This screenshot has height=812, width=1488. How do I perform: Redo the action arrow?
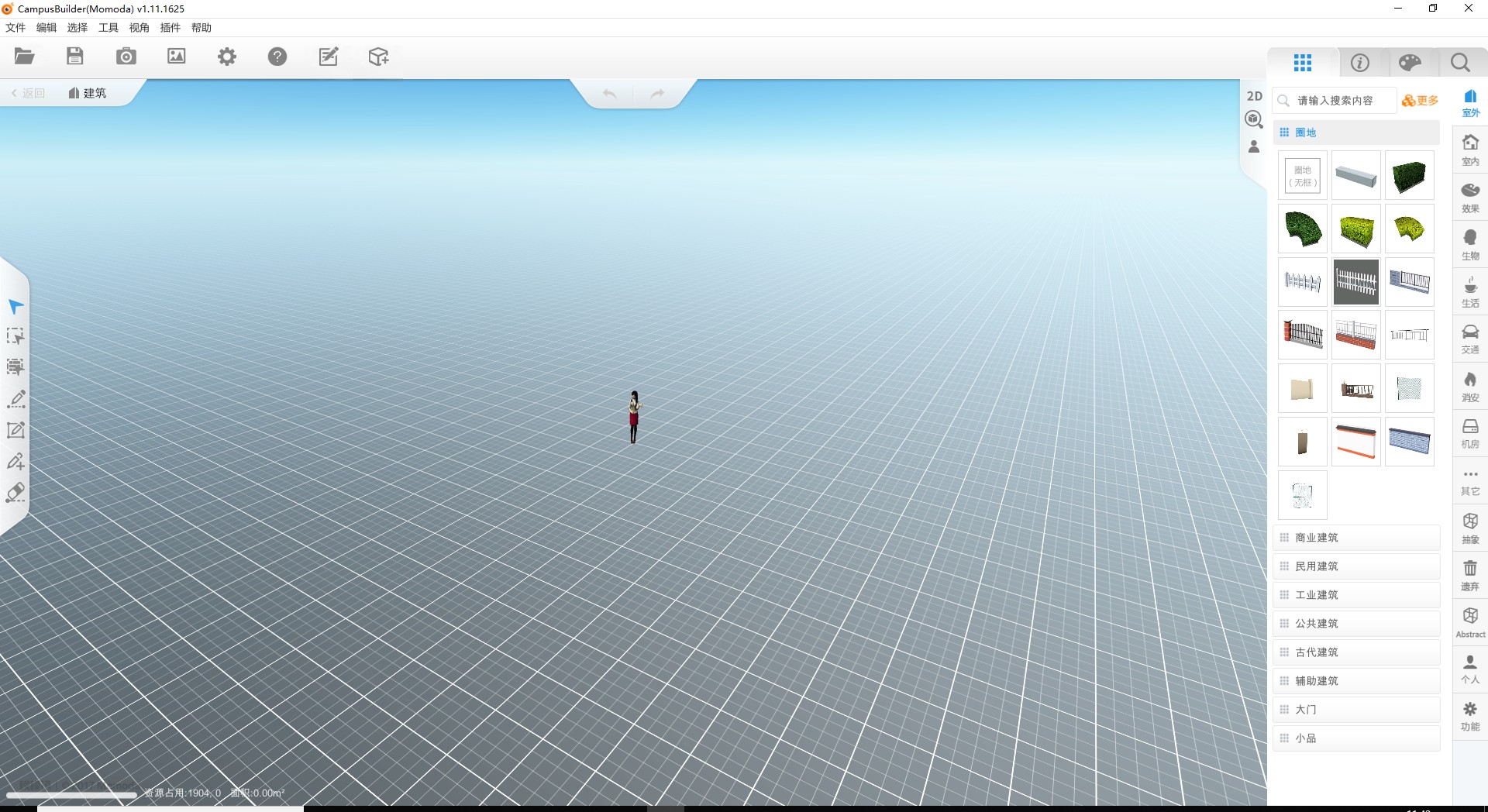(x=657, y=94)
